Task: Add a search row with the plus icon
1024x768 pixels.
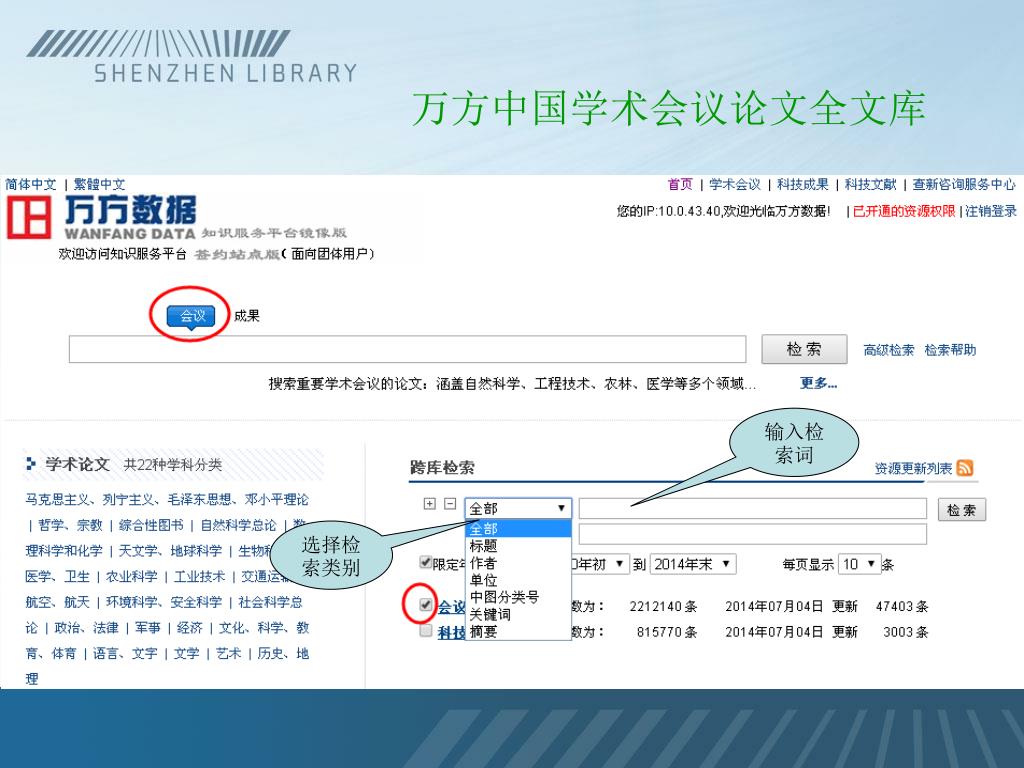Action: [x=430, y=504]
